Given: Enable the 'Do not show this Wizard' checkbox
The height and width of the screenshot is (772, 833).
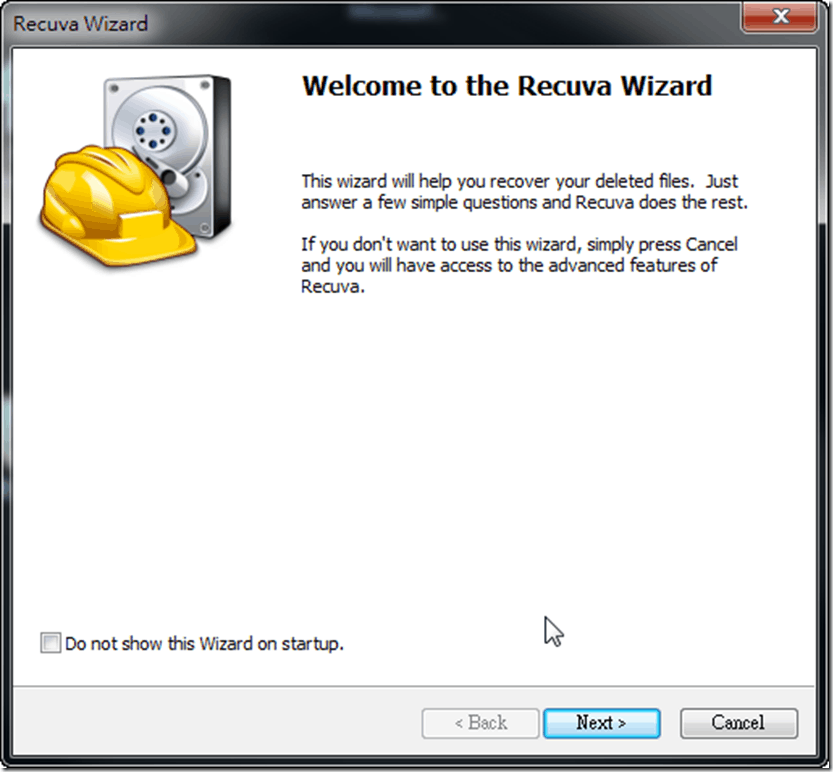Looking at the screenshot, I should [x=51, y=643].
